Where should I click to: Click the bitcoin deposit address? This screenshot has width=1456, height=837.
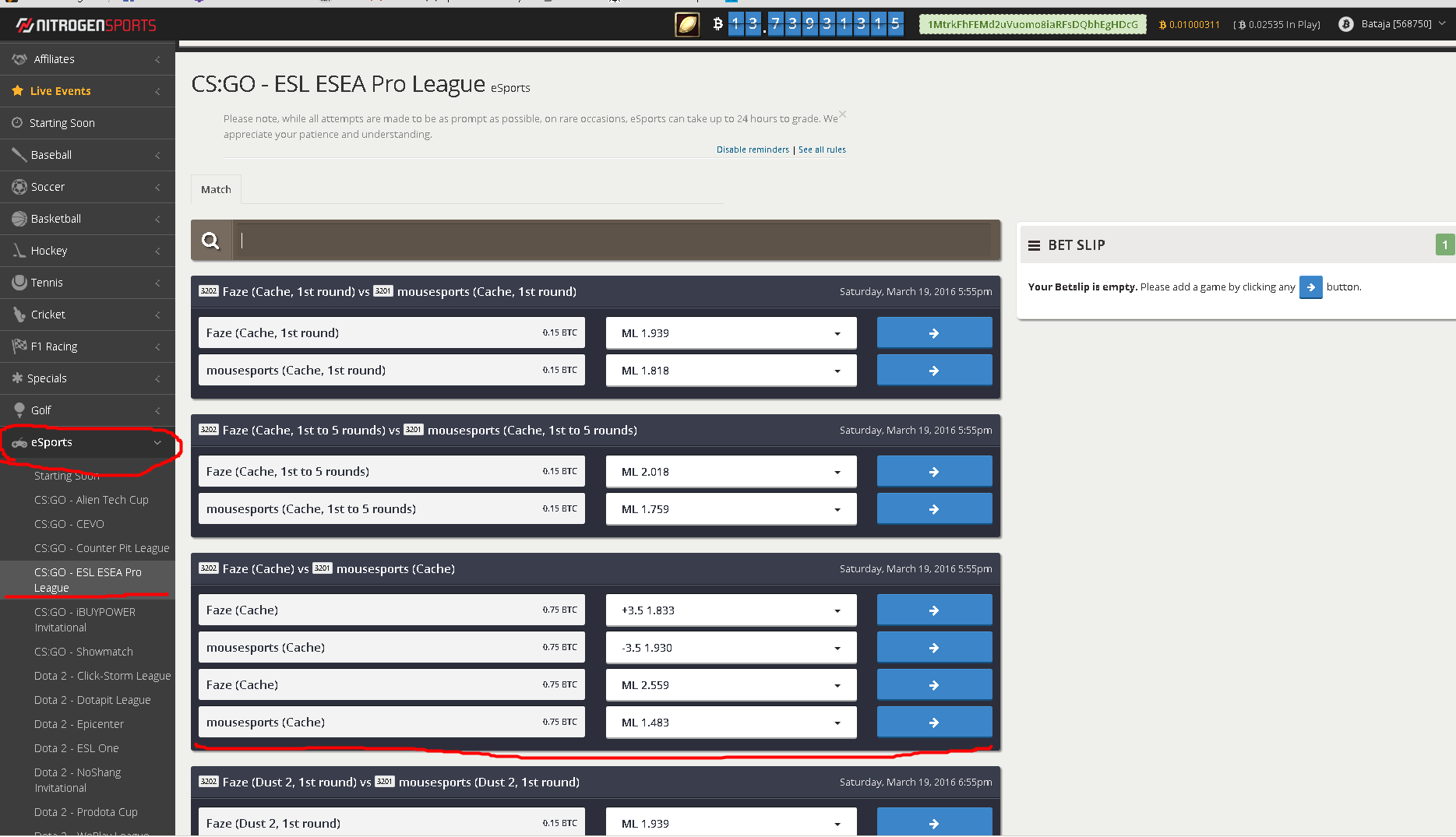click(1033, 24)
